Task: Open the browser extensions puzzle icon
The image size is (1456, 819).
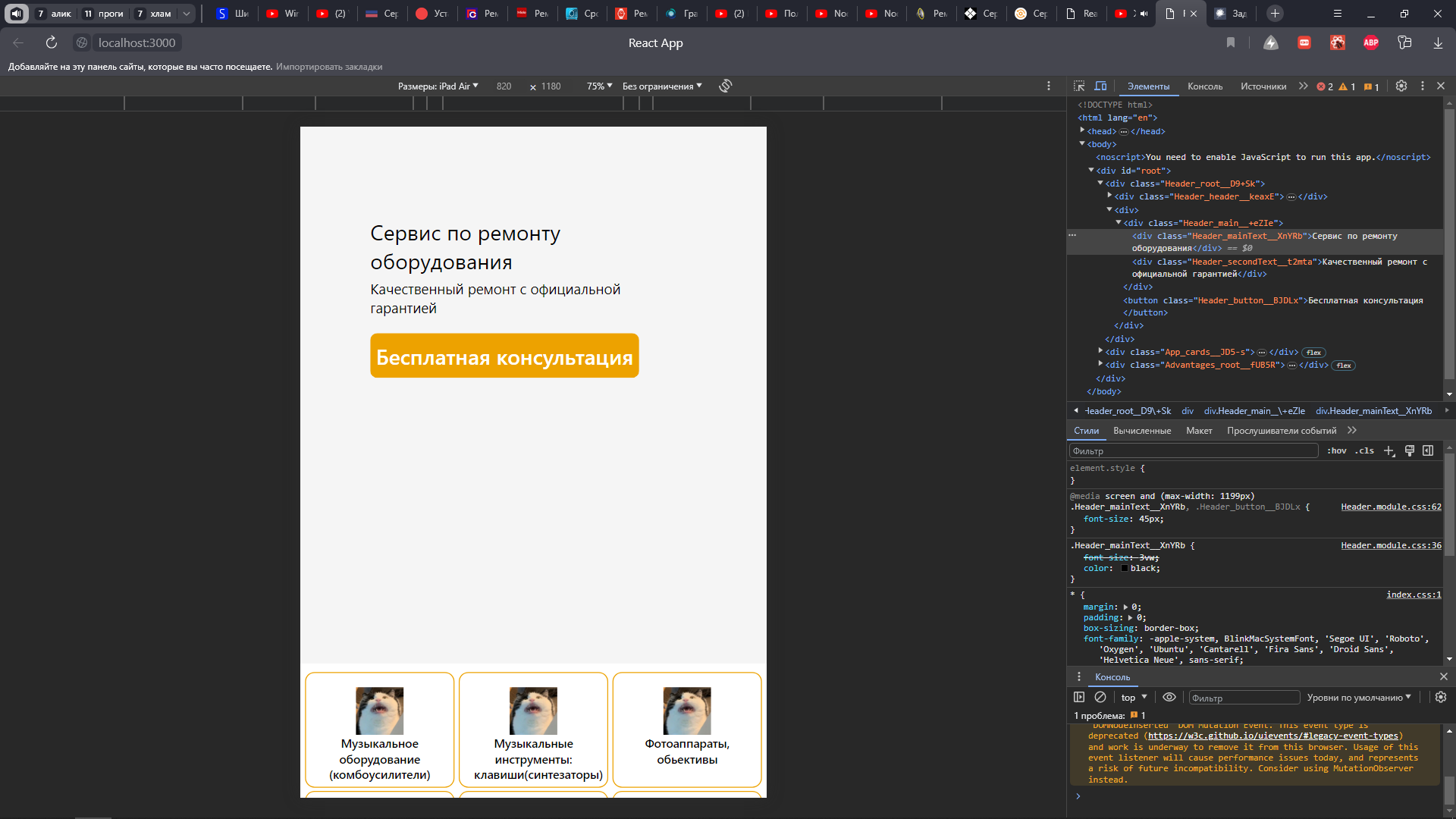Action: click(1404, 42)
